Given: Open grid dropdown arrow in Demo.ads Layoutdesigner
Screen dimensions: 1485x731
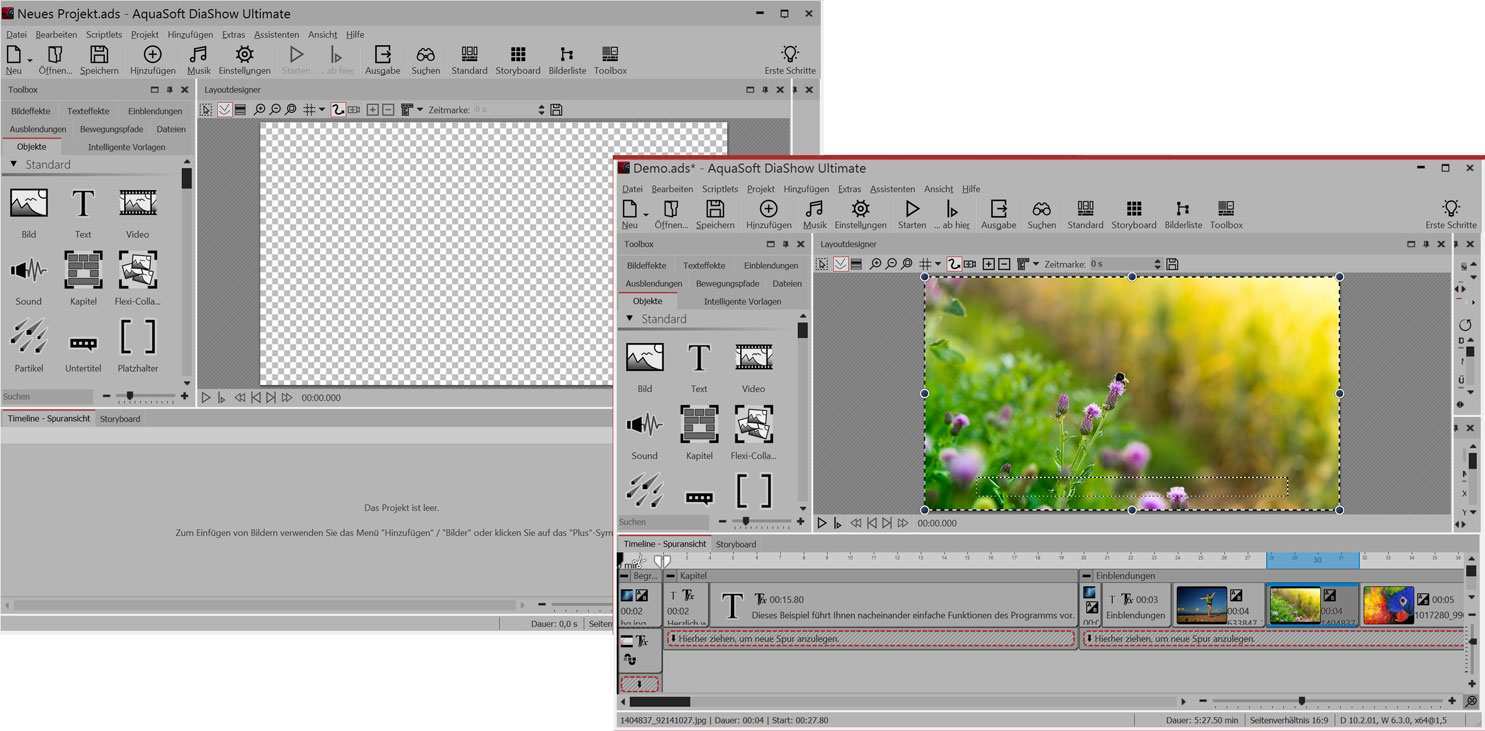Looking at the screenshot, I should (x=937, y=264).
